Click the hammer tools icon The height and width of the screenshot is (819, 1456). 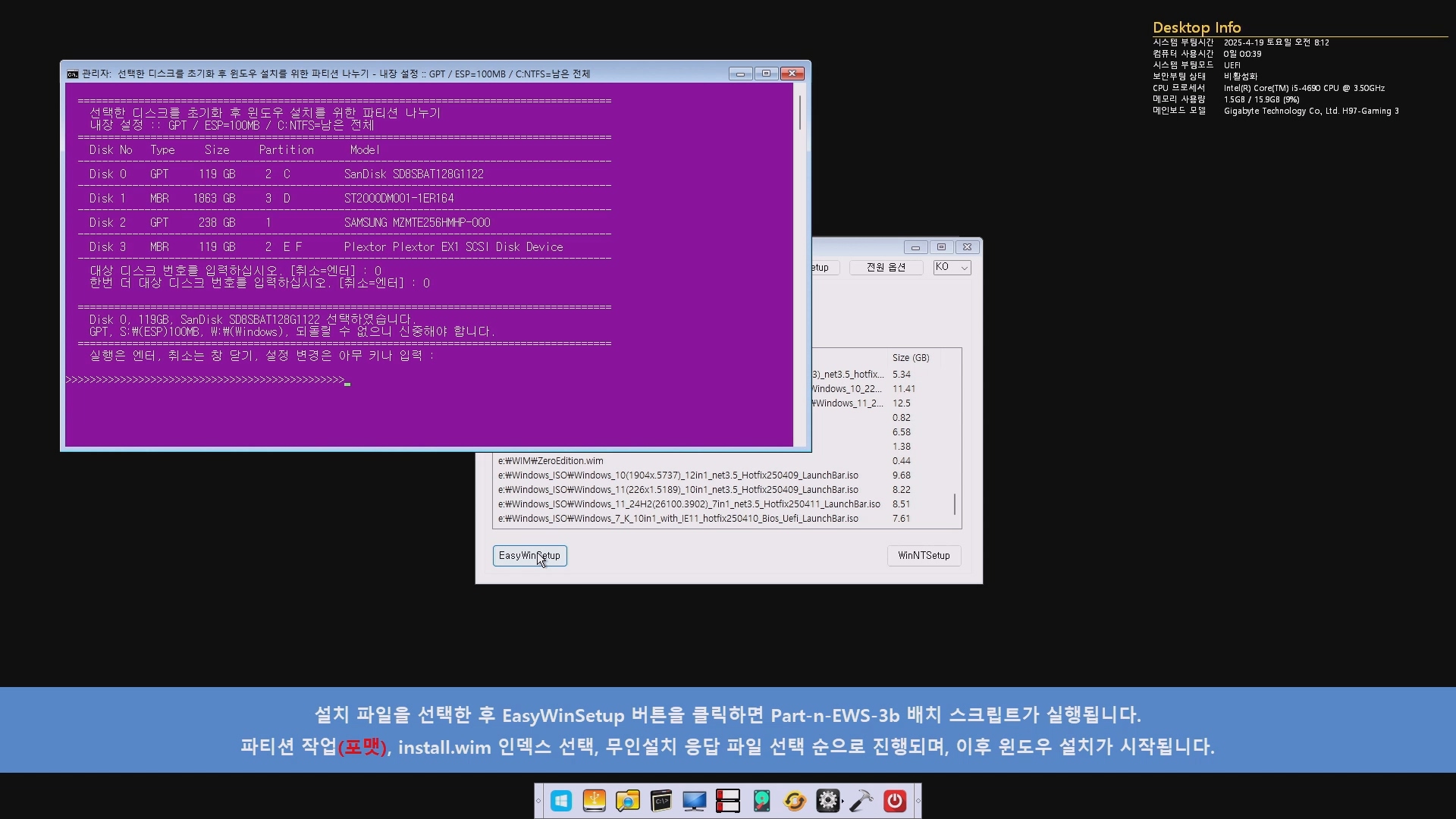tap(861, 801)
